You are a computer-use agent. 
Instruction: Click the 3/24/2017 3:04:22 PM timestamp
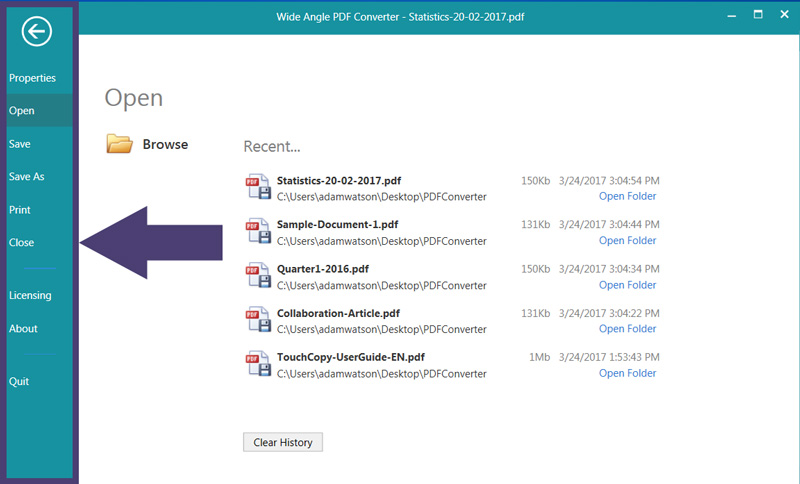(609, 313)
